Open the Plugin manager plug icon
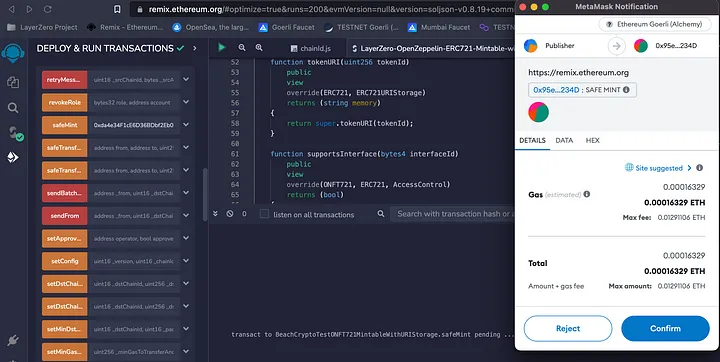 click(13, 340)
